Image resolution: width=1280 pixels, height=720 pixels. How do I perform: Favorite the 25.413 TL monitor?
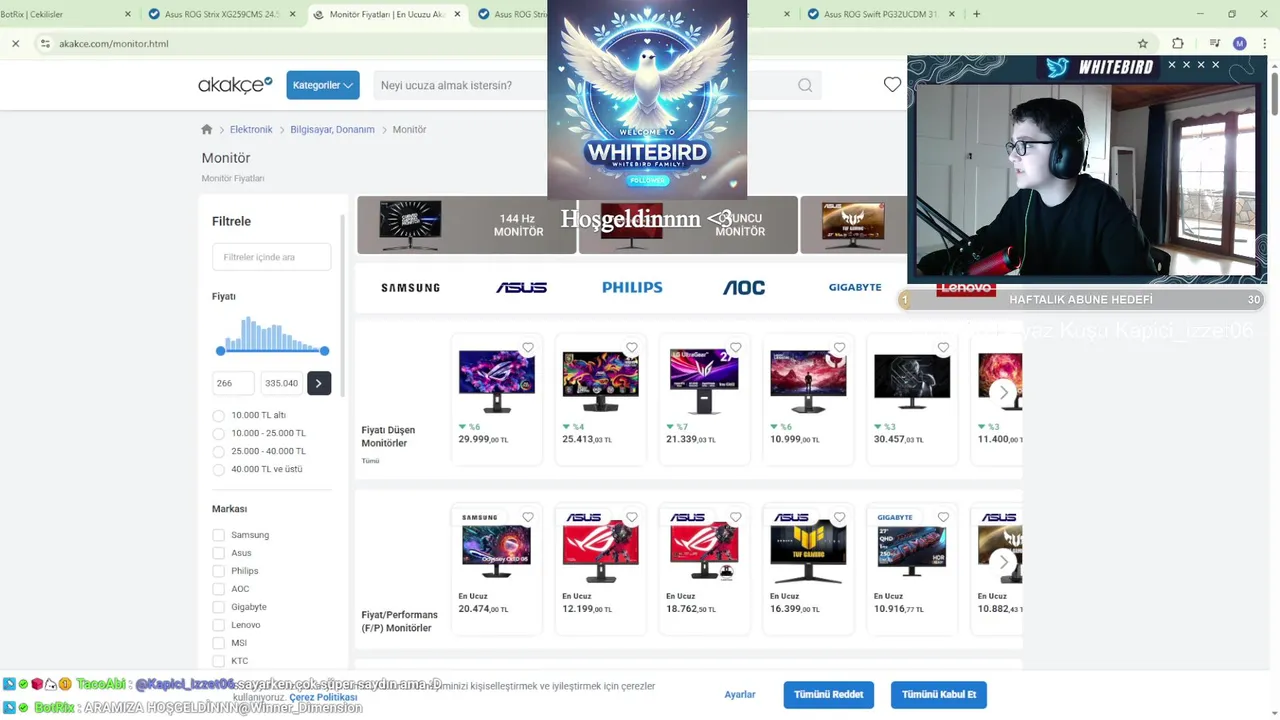pyautogui.click(x=632, y=348)
